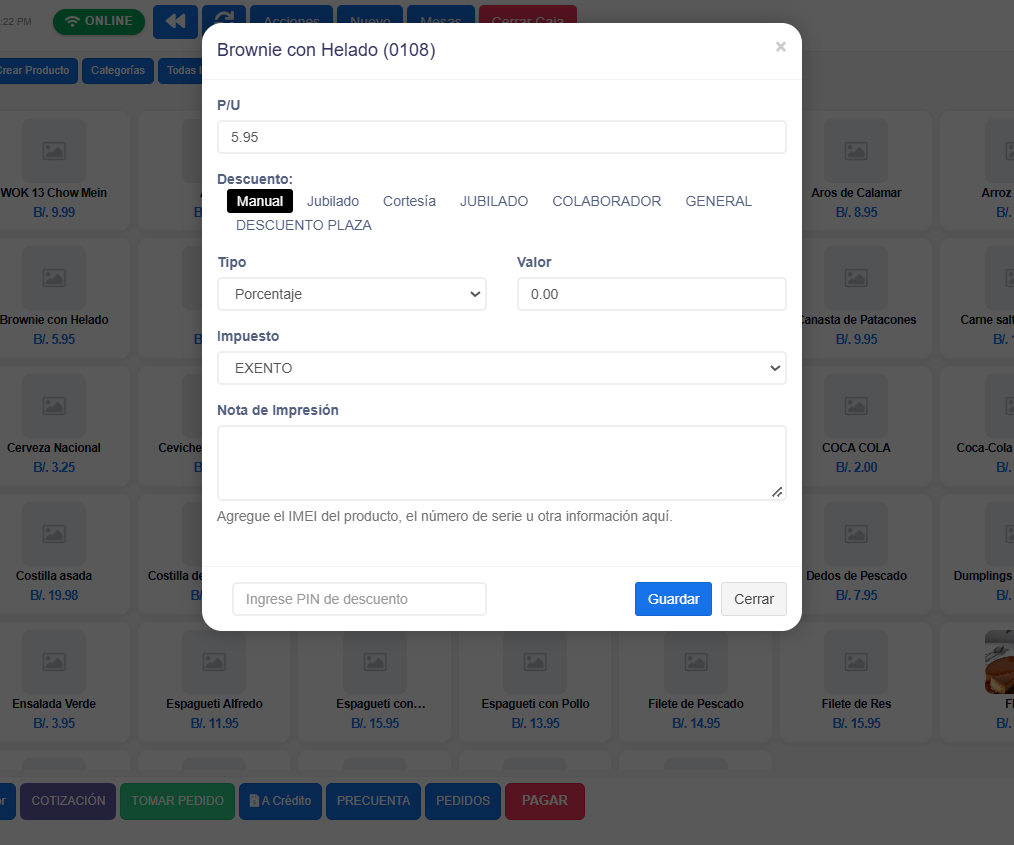
Task: Select the Cerveza Nacional product image
Action: (54, 405)
